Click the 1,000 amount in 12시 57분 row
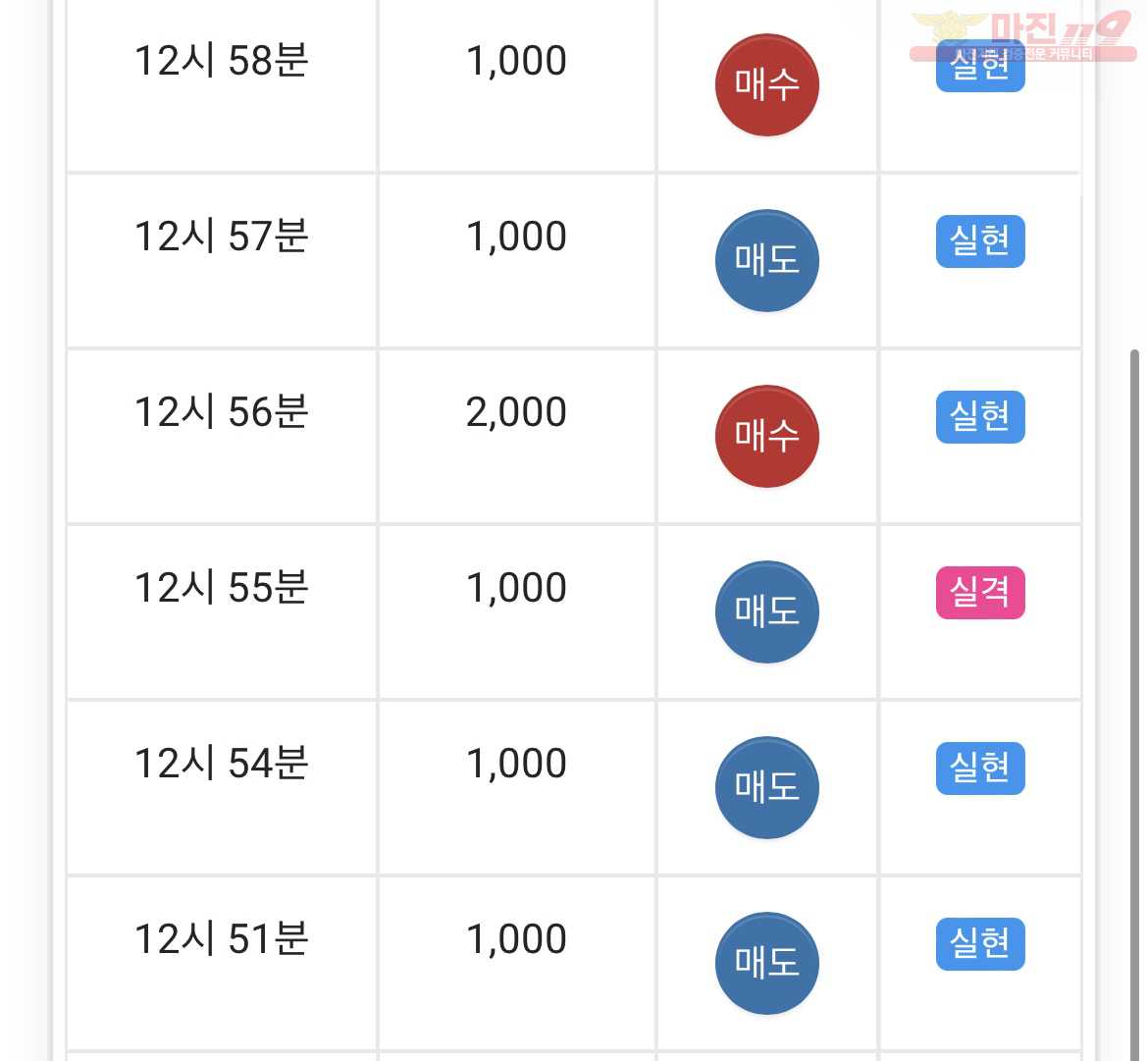The width and height of the screenshot is (1148, 1061). click(517, 237)
